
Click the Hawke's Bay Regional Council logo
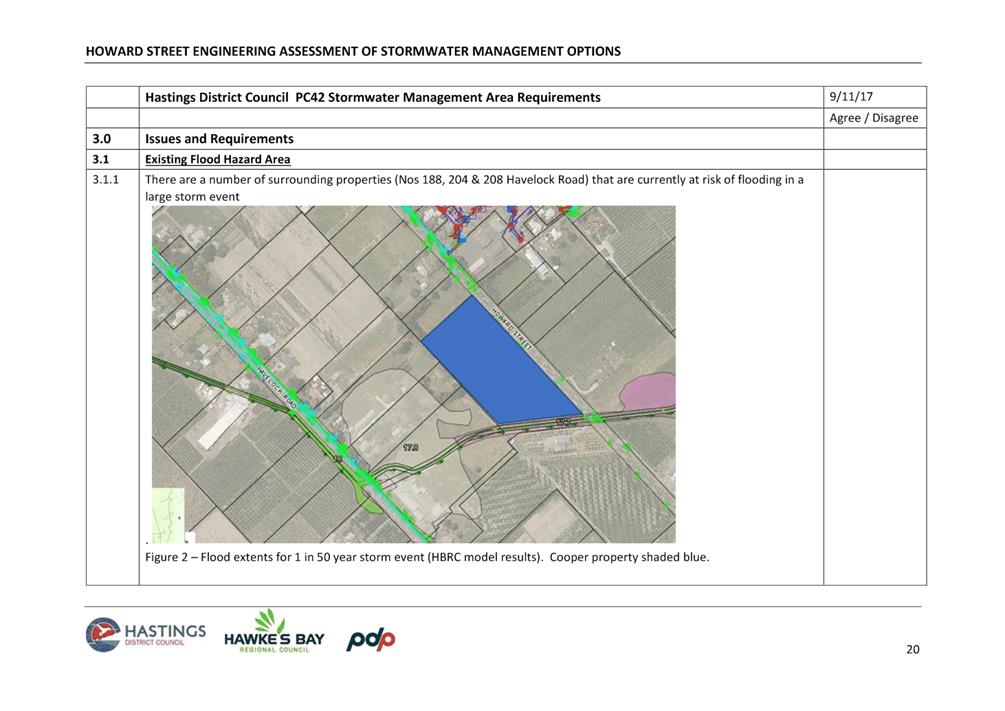(274, 632)
